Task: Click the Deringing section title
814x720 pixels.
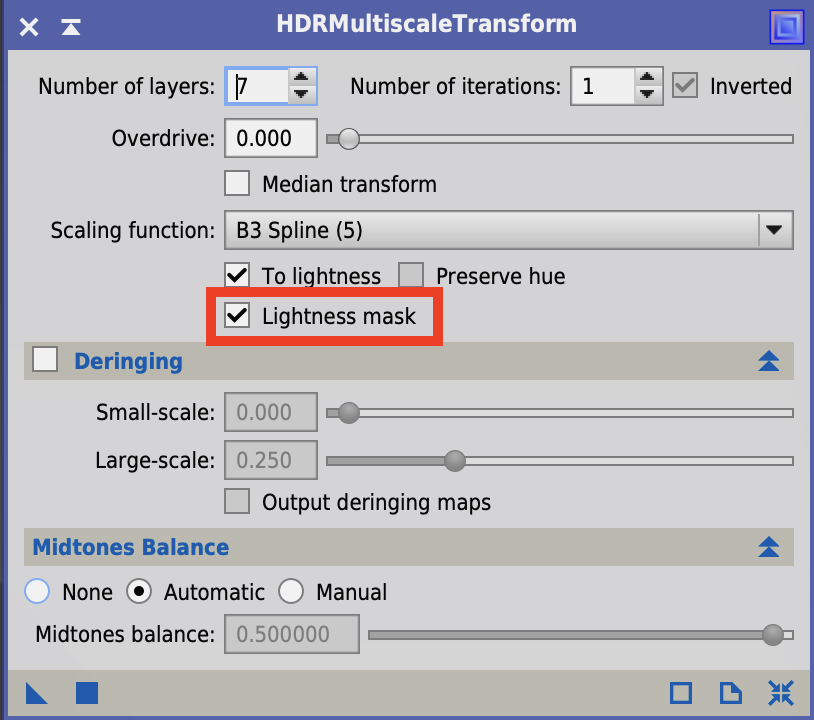Action: pos(128,361)
